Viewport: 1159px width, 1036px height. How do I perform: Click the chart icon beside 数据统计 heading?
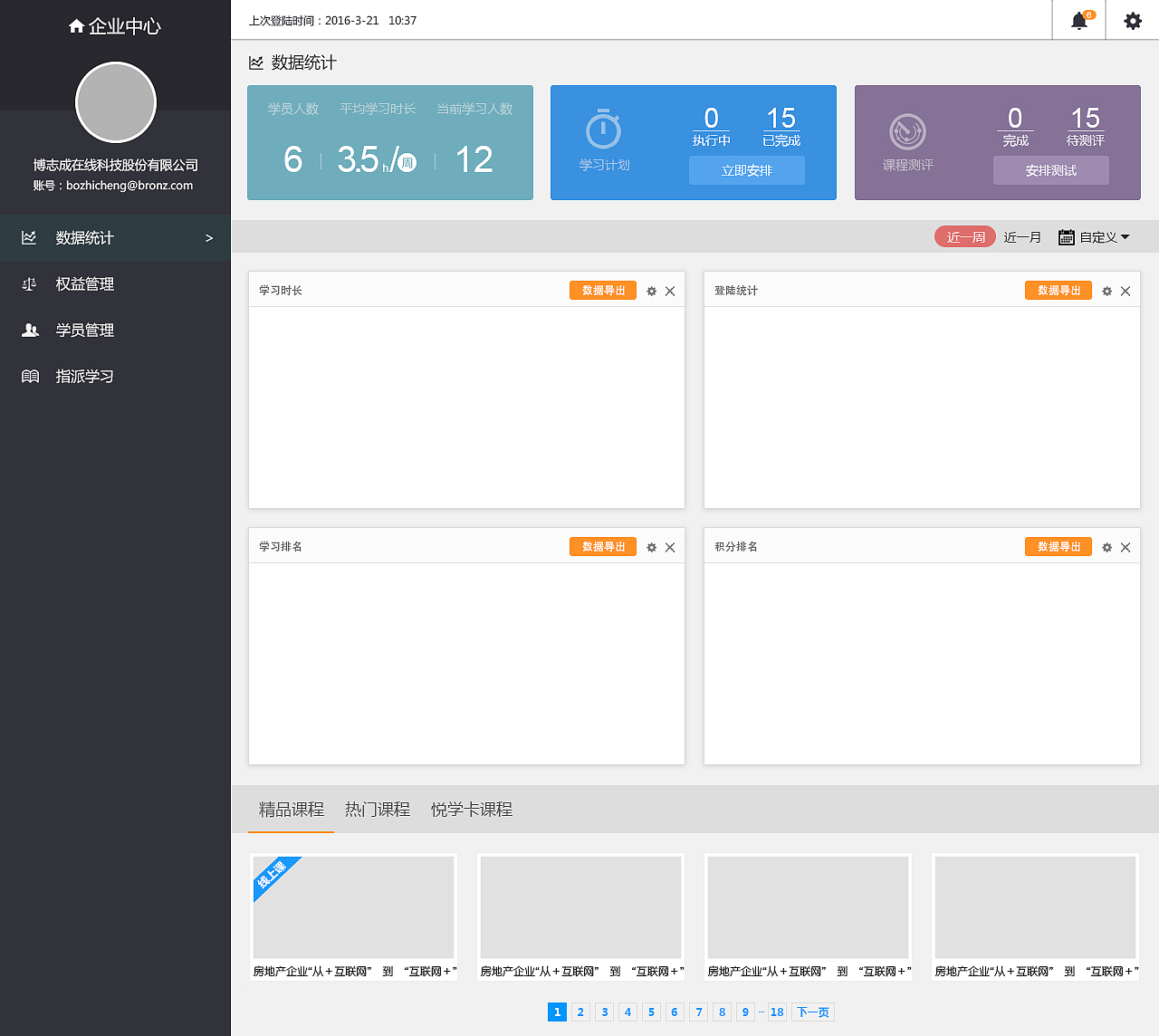(256, 62)
